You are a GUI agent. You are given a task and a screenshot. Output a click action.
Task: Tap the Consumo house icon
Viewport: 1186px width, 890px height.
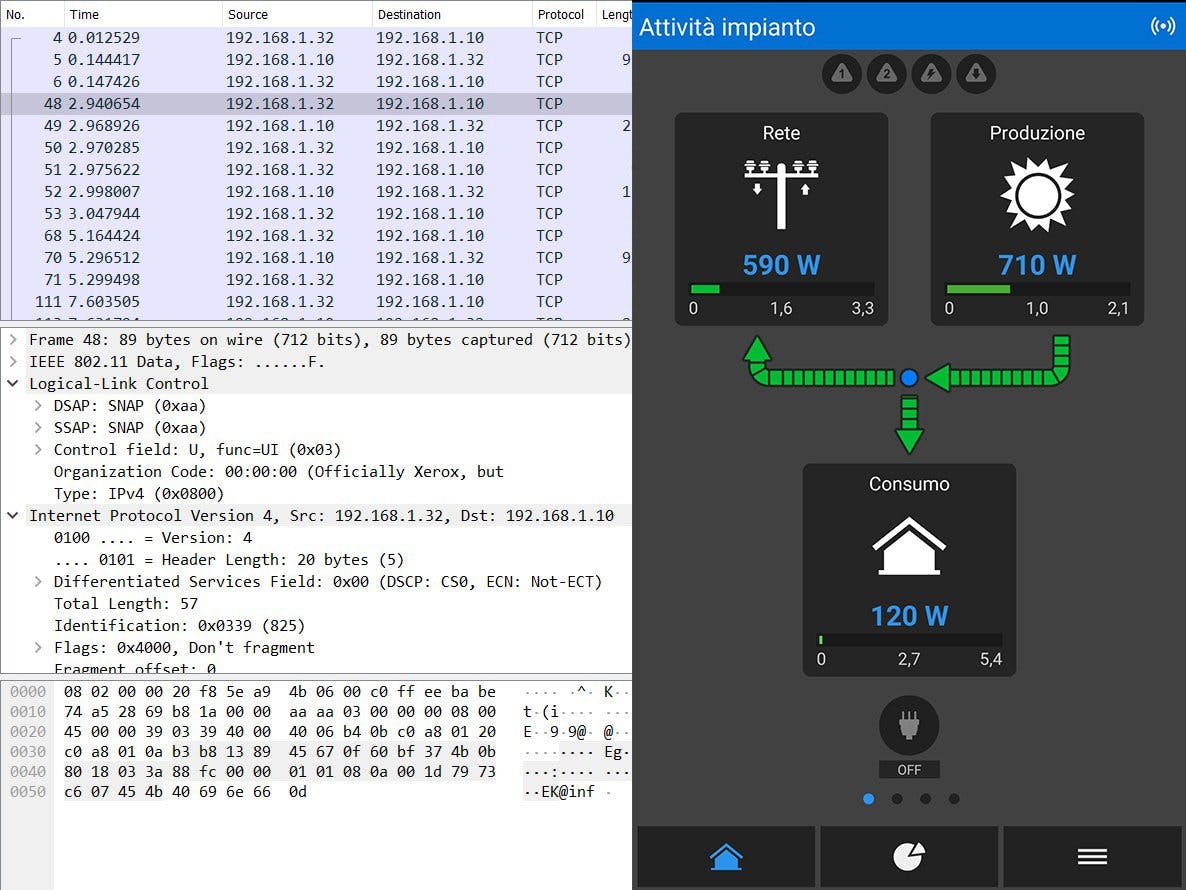point(909,546)
